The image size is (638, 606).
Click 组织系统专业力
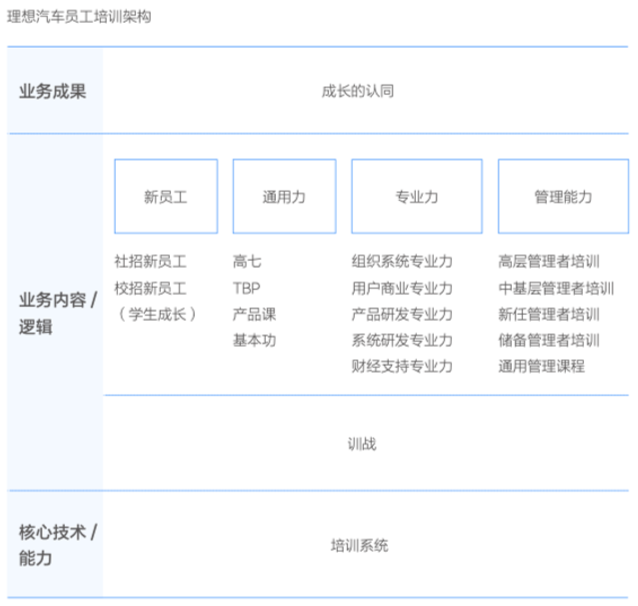[x=402, y=261]
